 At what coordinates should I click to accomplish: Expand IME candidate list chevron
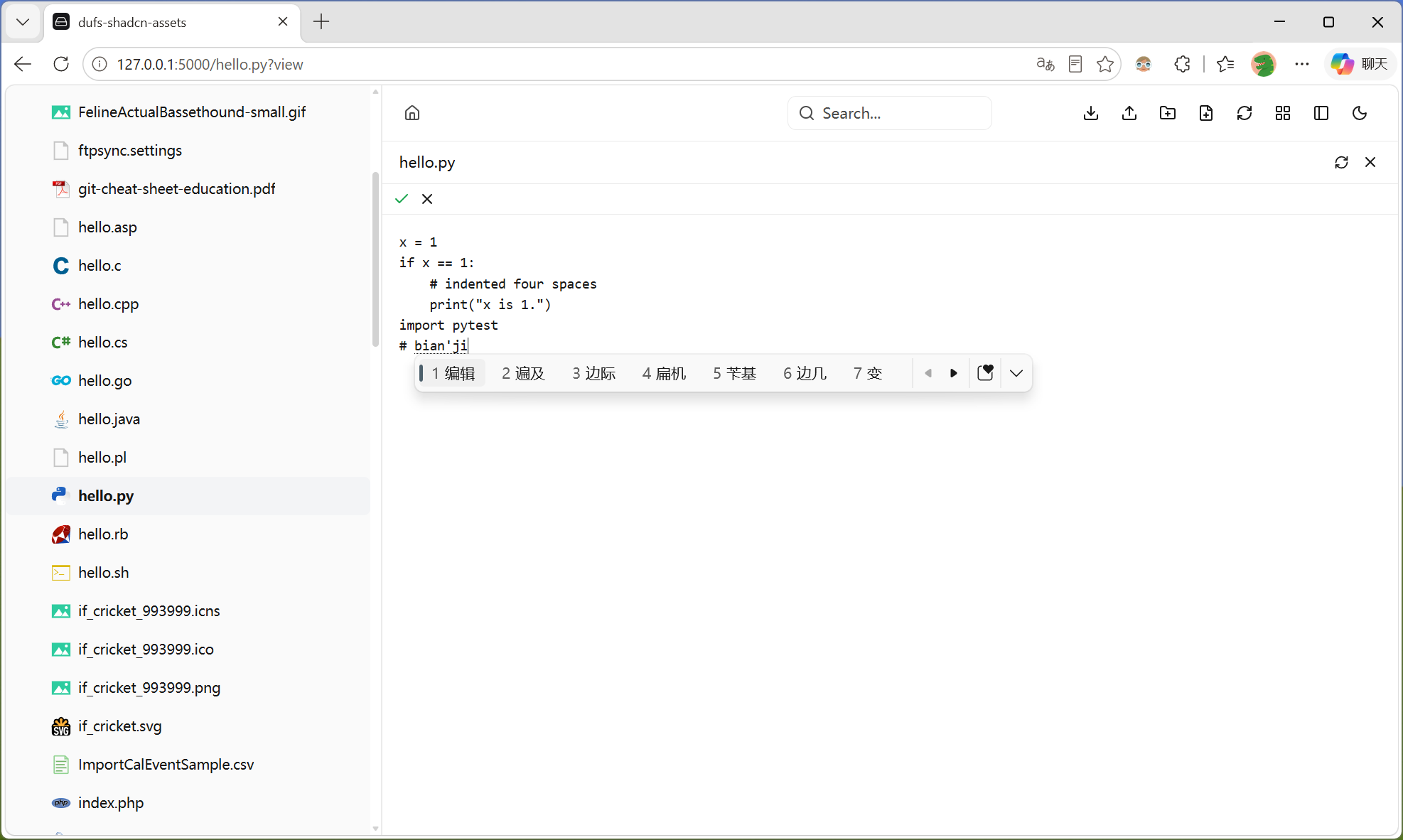(x=1016, y=373)
